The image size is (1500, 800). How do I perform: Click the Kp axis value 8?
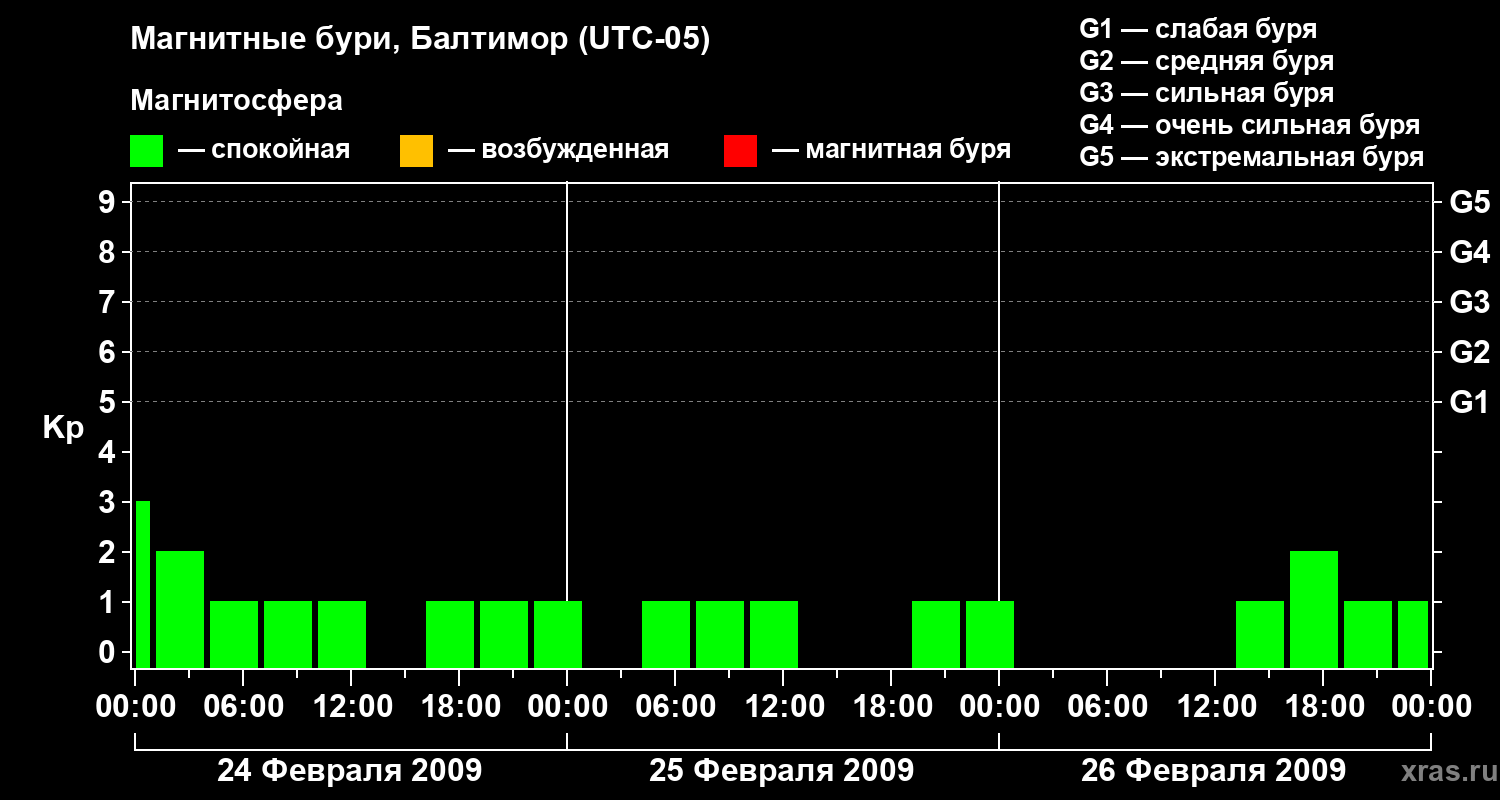[x=109, y=252]
